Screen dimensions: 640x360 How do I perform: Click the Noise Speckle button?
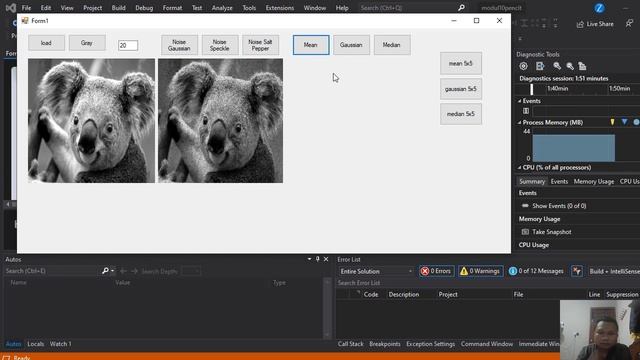[220, 45]
